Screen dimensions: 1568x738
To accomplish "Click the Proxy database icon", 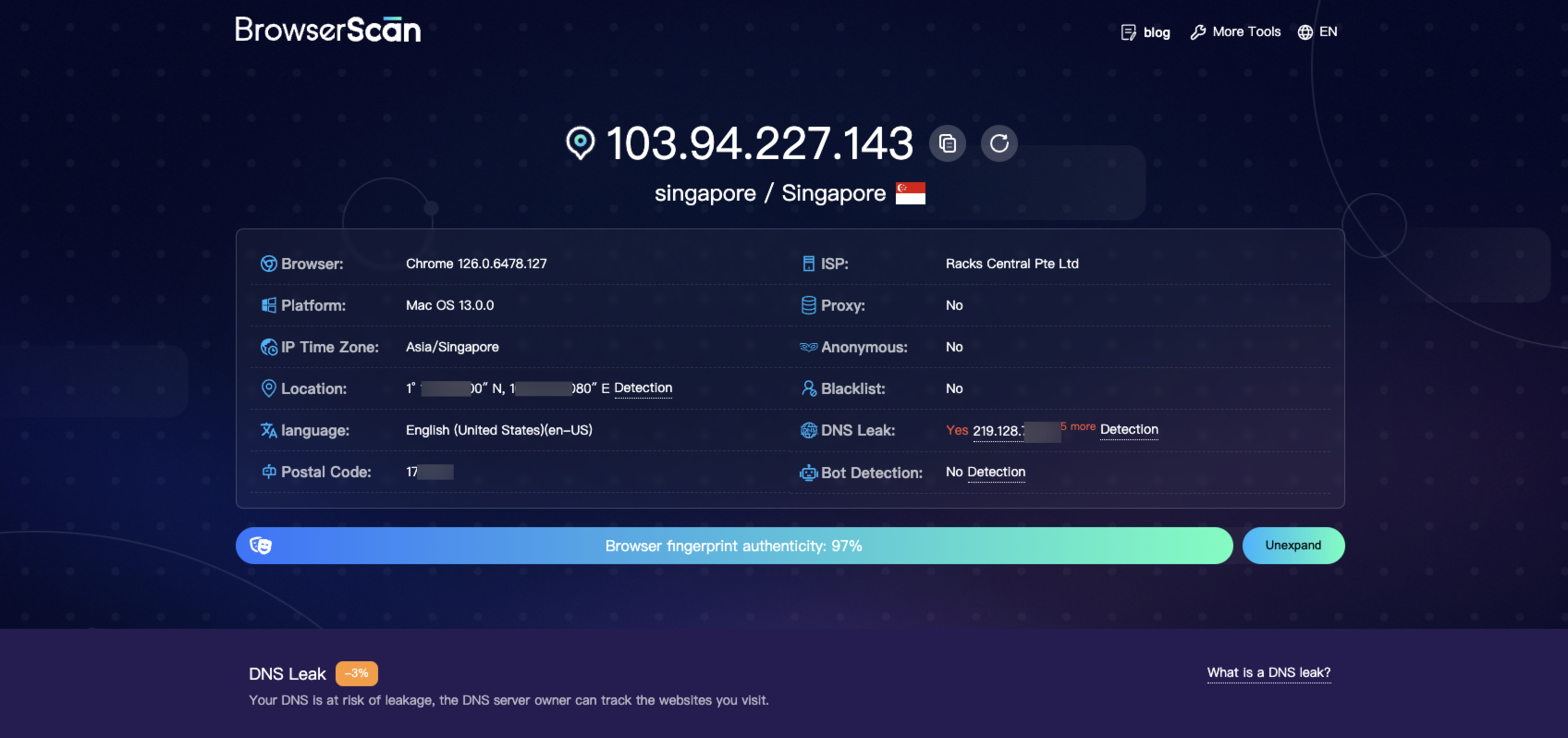I will coord(809,305).
